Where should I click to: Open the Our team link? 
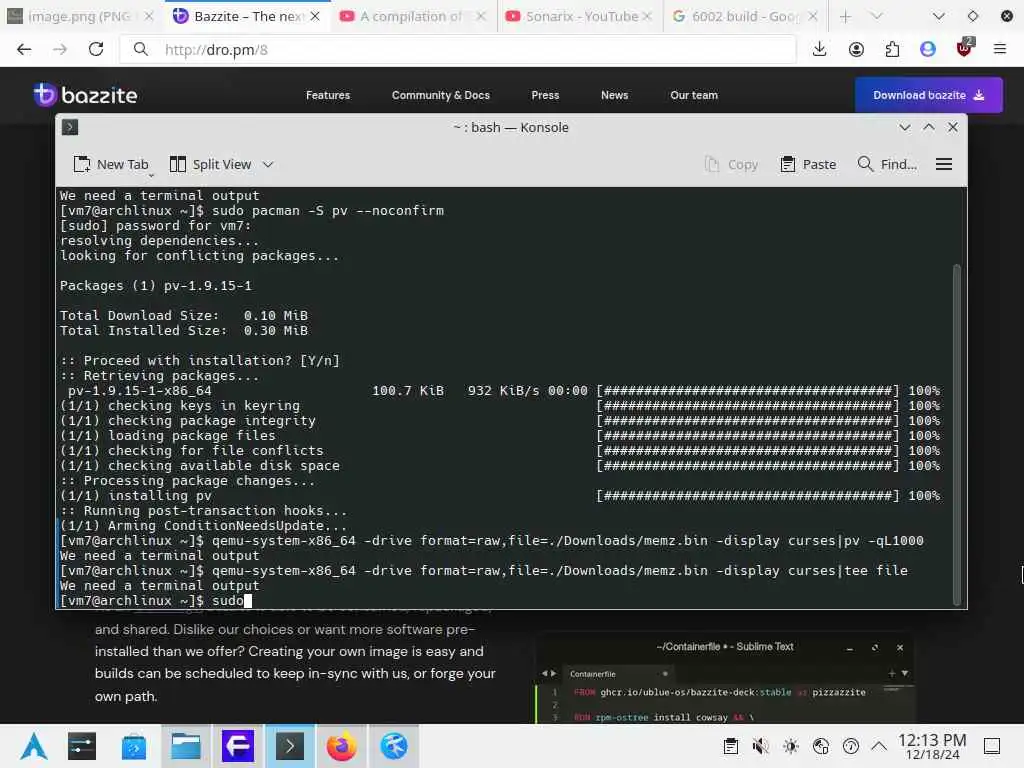point(694,95)
